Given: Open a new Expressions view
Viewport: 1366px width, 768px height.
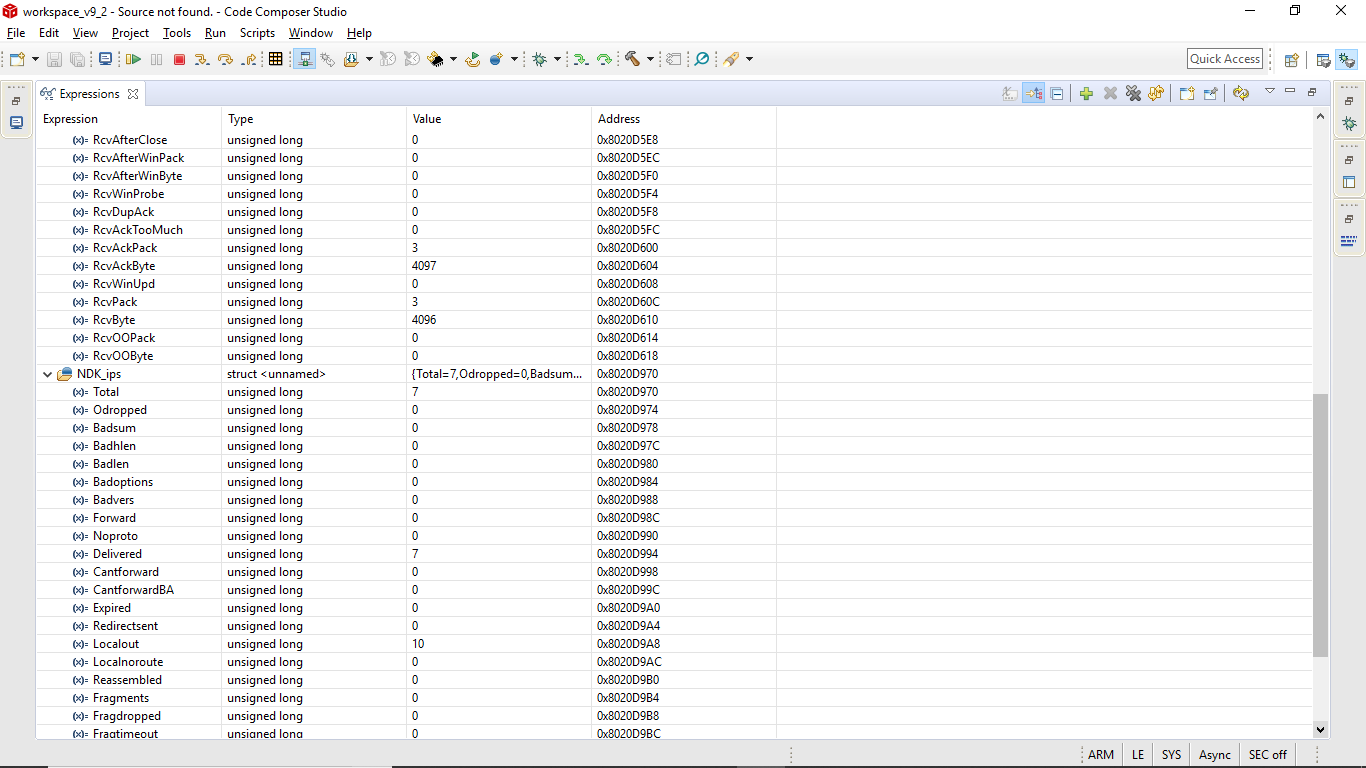Looking at the screenshot, I should click(x=1187, y=94).
